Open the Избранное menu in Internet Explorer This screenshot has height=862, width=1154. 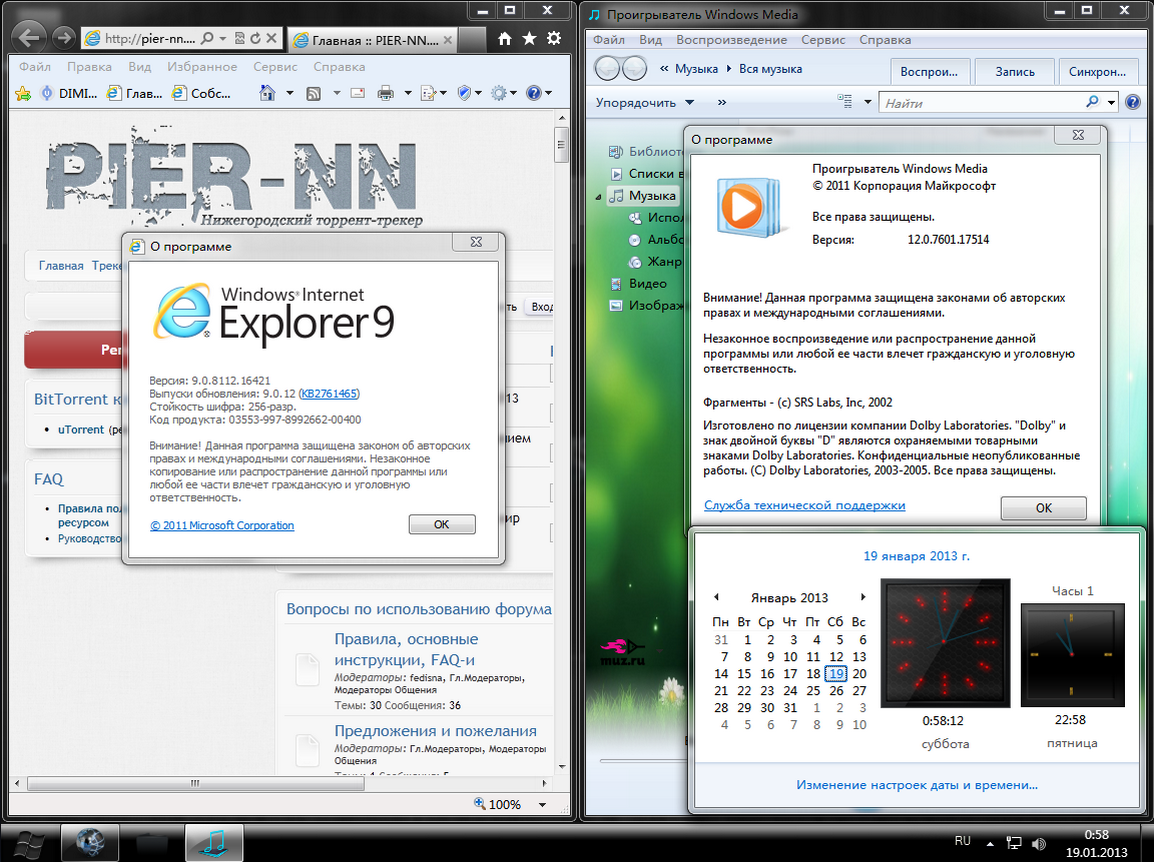[202, 66]
